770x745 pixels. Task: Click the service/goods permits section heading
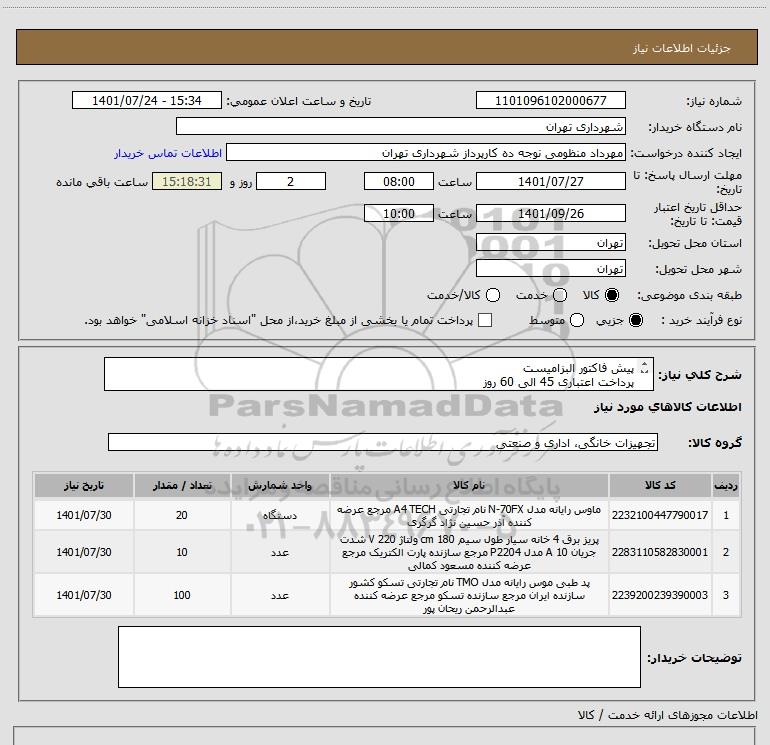pyautogui.click(x=667, y=715)
